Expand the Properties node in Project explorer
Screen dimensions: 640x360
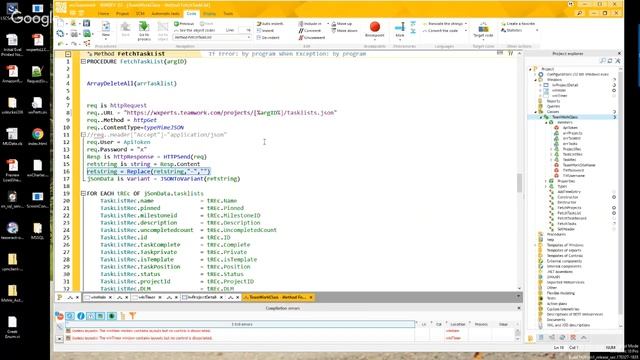[546, 181]
